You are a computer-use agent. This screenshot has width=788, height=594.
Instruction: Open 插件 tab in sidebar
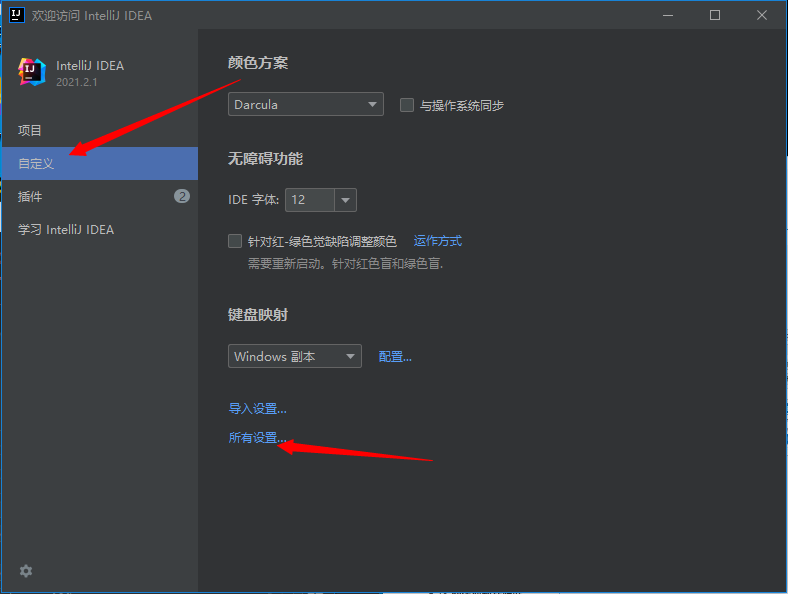(x=100, y=196)
